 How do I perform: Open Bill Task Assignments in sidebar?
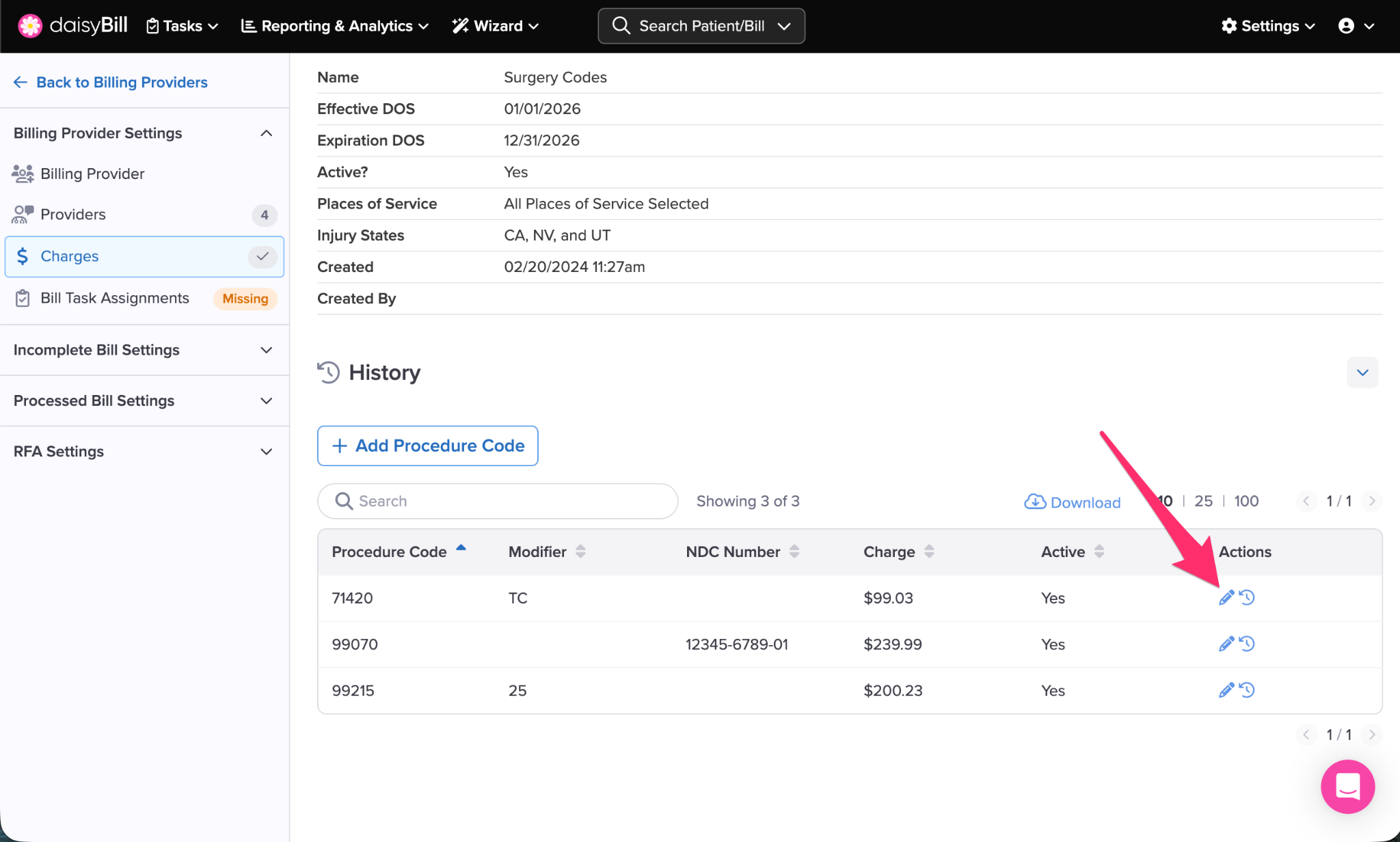[115, 298]
